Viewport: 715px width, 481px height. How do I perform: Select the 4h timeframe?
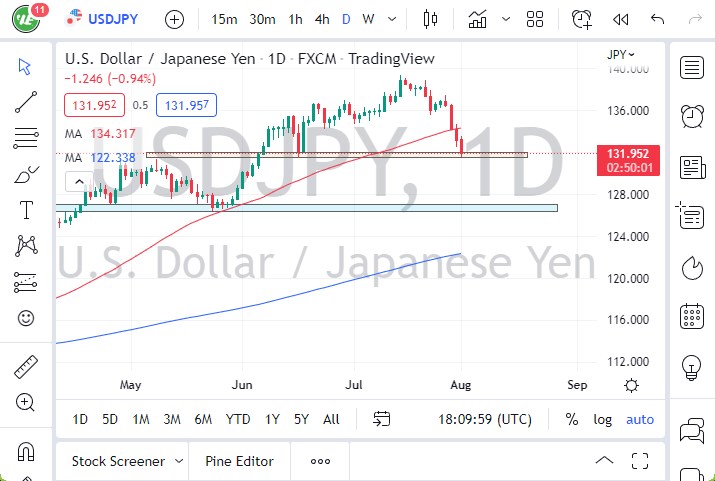[x=321, y=19]
